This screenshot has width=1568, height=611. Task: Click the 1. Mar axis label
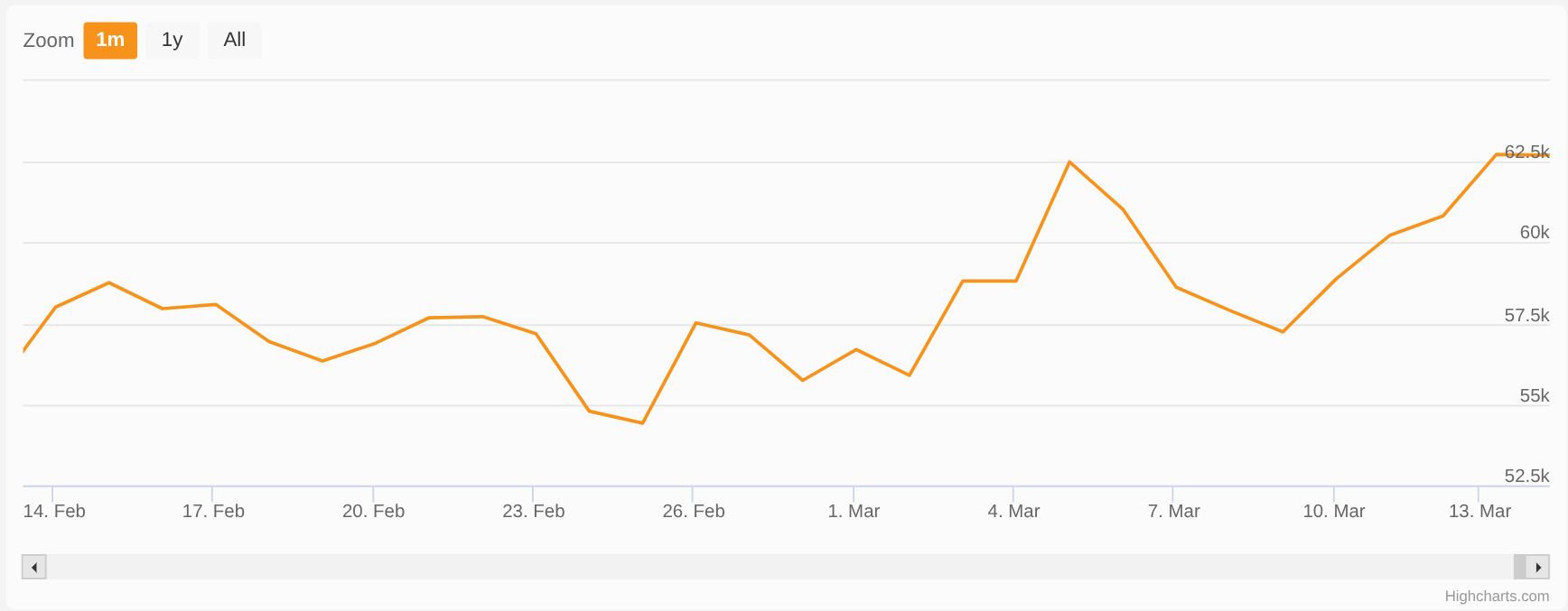coord(854,511)
